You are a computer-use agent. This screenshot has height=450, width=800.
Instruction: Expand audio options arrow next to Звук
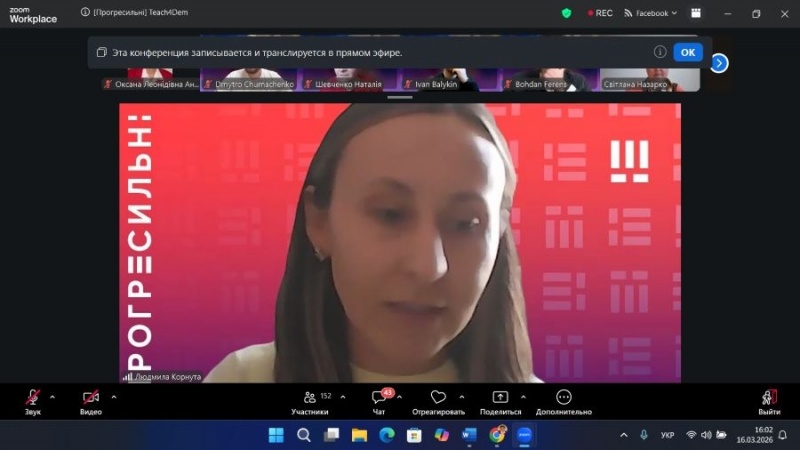(53, 396)
